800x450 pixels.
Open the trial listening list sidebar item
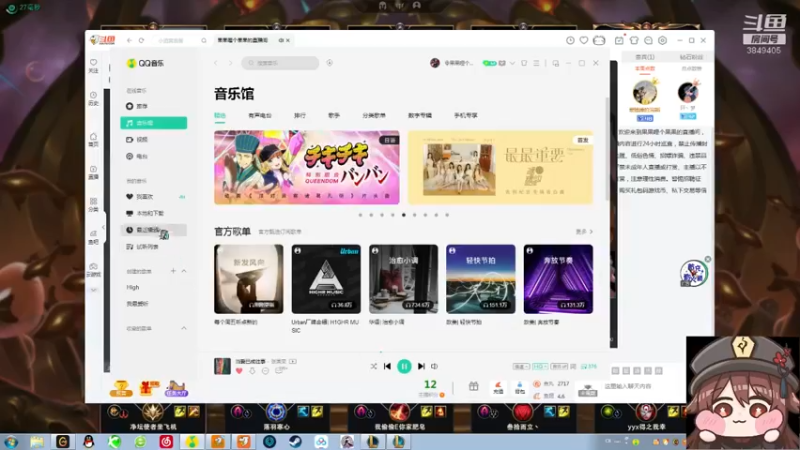tap(142, 247)
